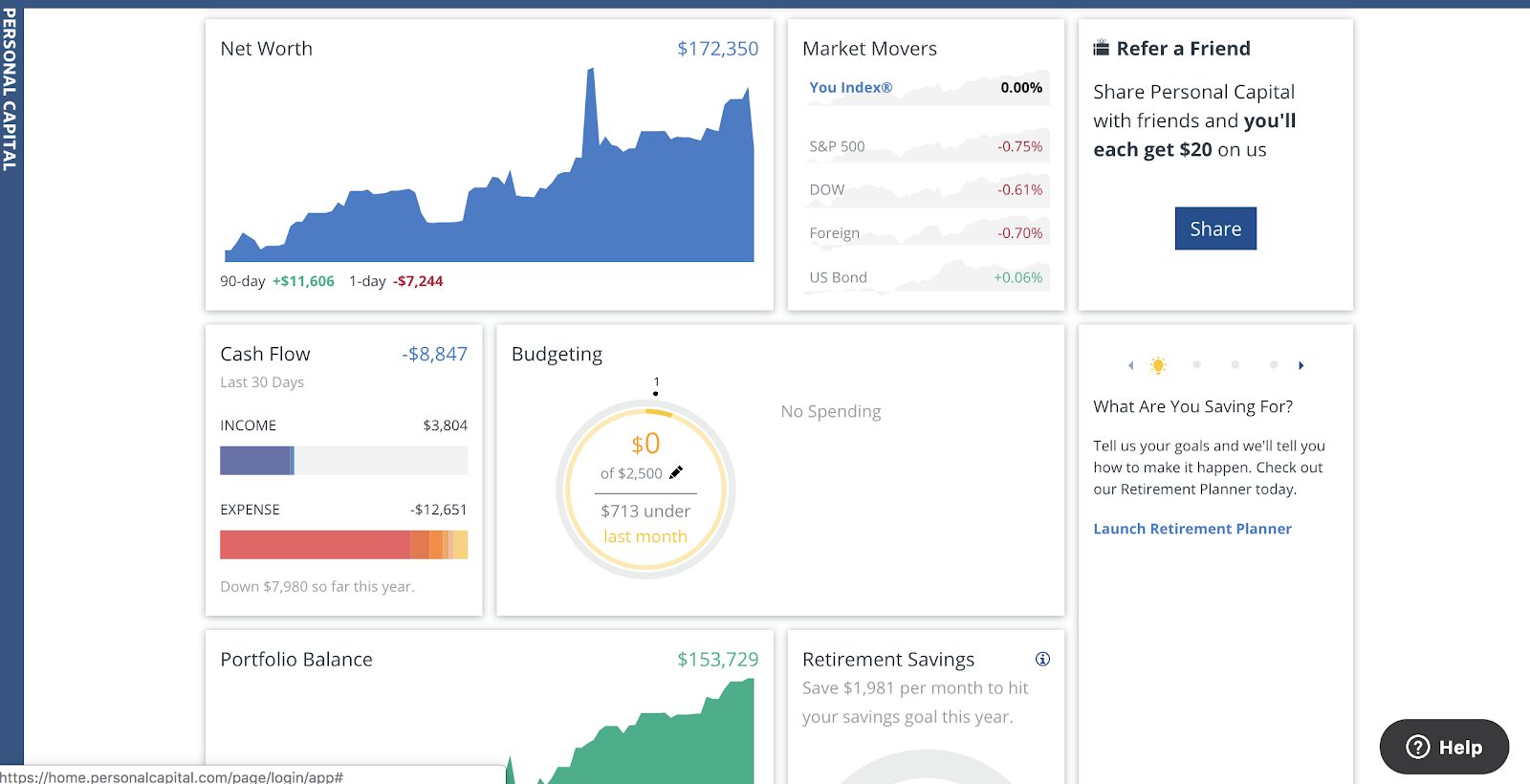
Task: Click the 0.00% You Index value
Action: pos(1021,87)
